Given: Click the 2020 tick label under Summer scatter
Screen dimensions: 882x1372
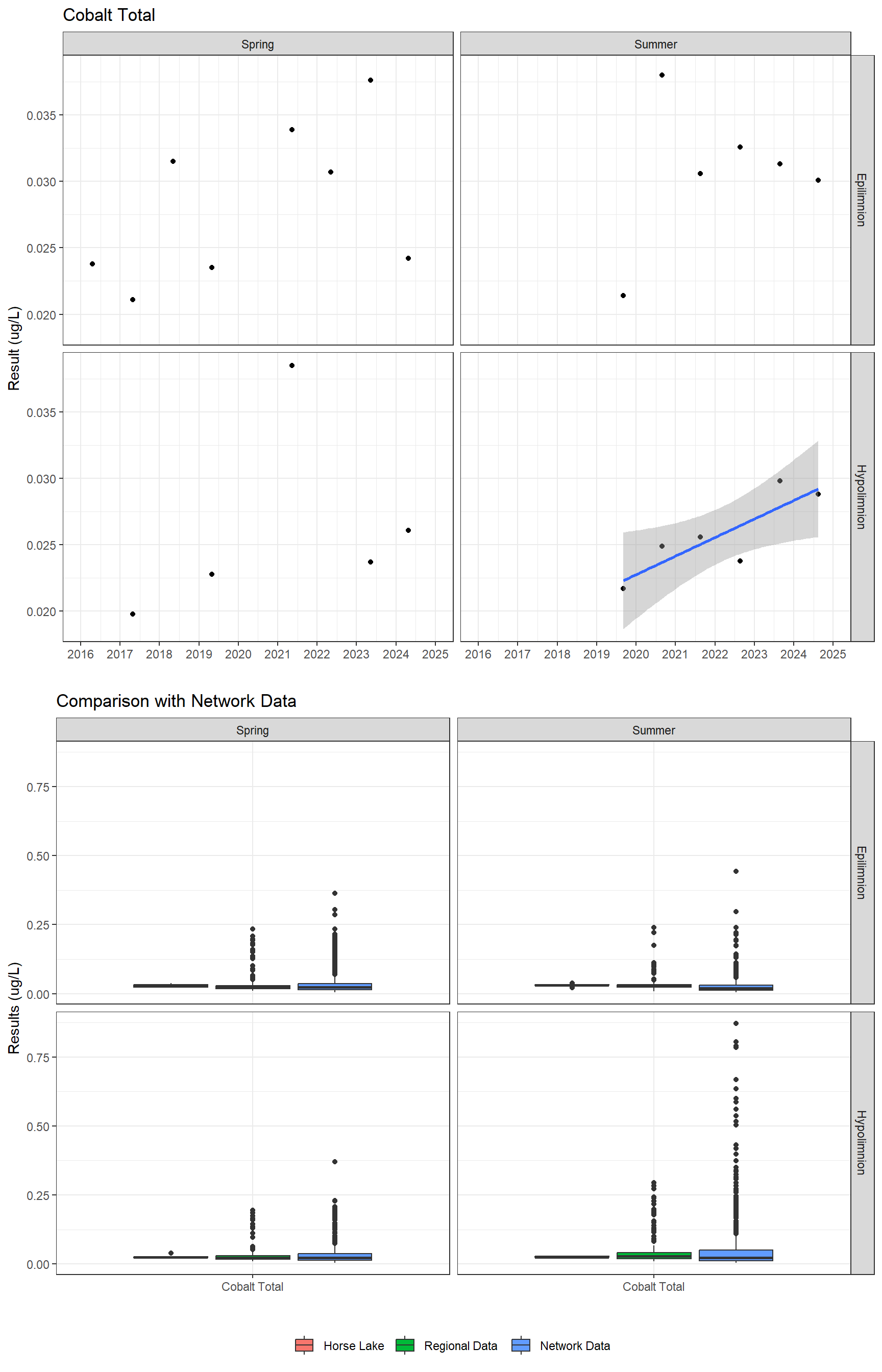Looking at the screenshot, I should 636,654.
